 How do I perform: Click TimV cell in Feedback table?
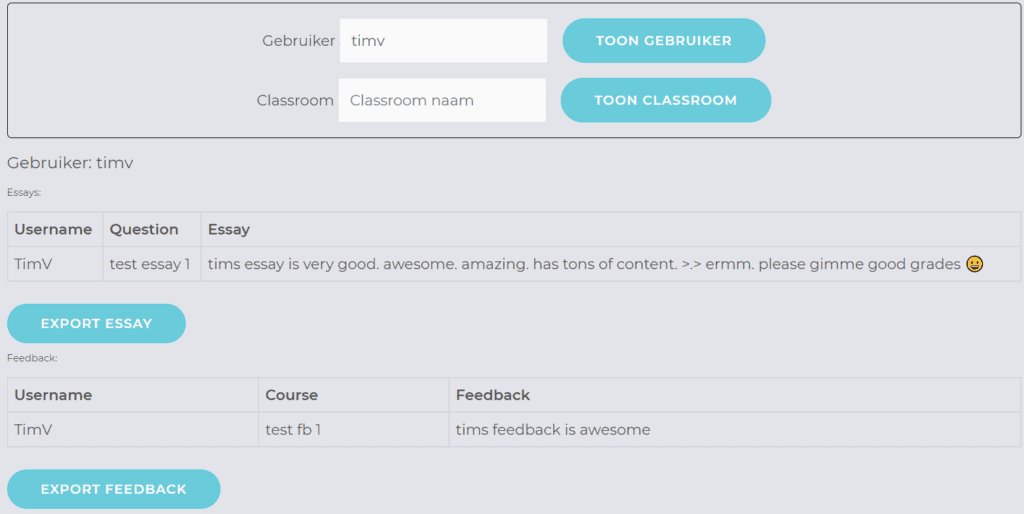pyautogui.click(x=133, y=430)
